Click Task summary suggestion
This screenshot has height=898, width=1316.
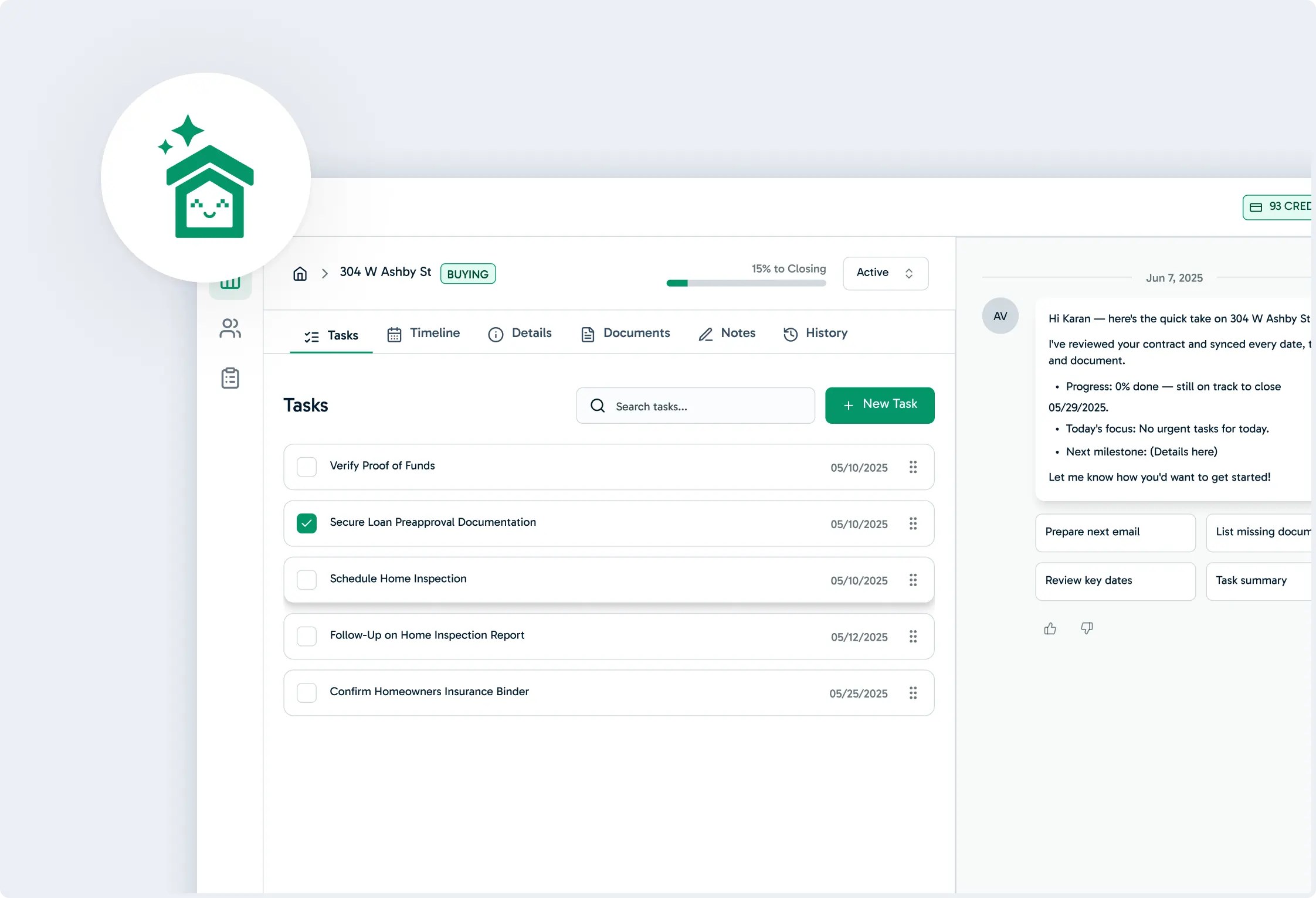pyautogui.click(x=1260, y=581)
